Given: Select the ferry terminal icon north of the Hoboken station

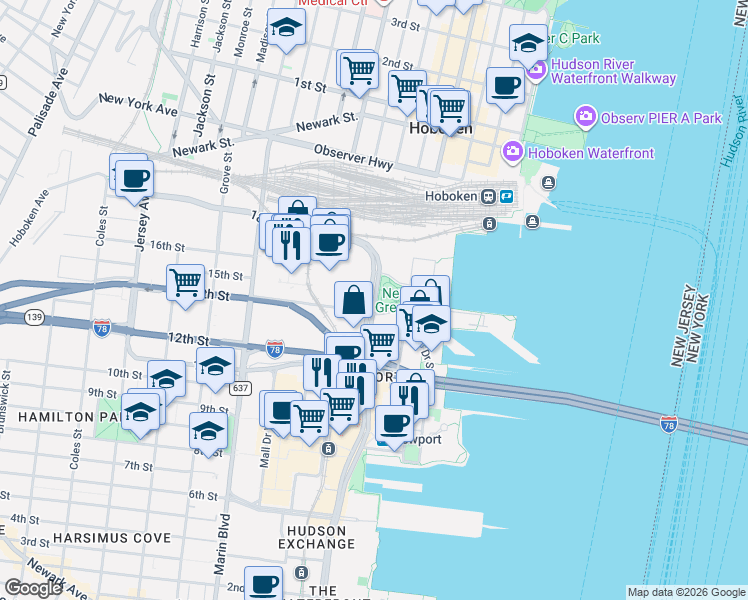Looking at the screenshot, I should [549, 182].
